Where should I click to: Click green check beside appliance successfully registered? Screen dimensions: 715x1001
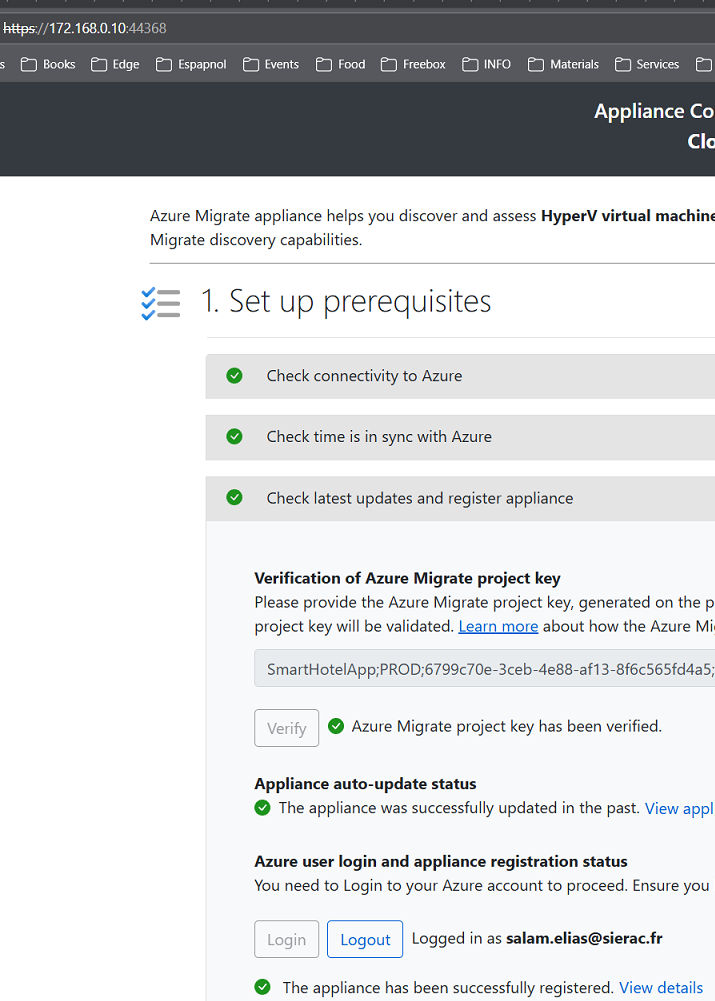262,987
